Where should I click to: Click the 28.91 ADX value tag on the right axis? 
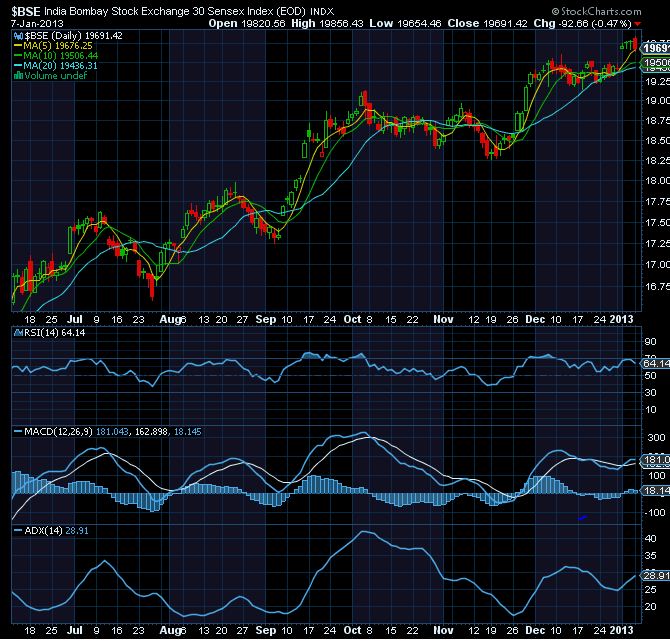click(x=655, y=576)
